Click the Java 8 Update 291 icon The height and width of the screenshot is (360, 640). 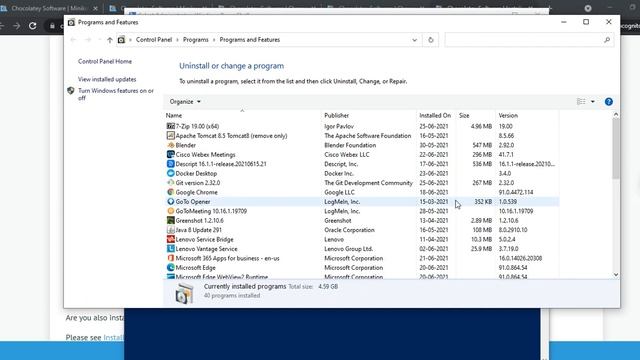click(x=171, y=230)
